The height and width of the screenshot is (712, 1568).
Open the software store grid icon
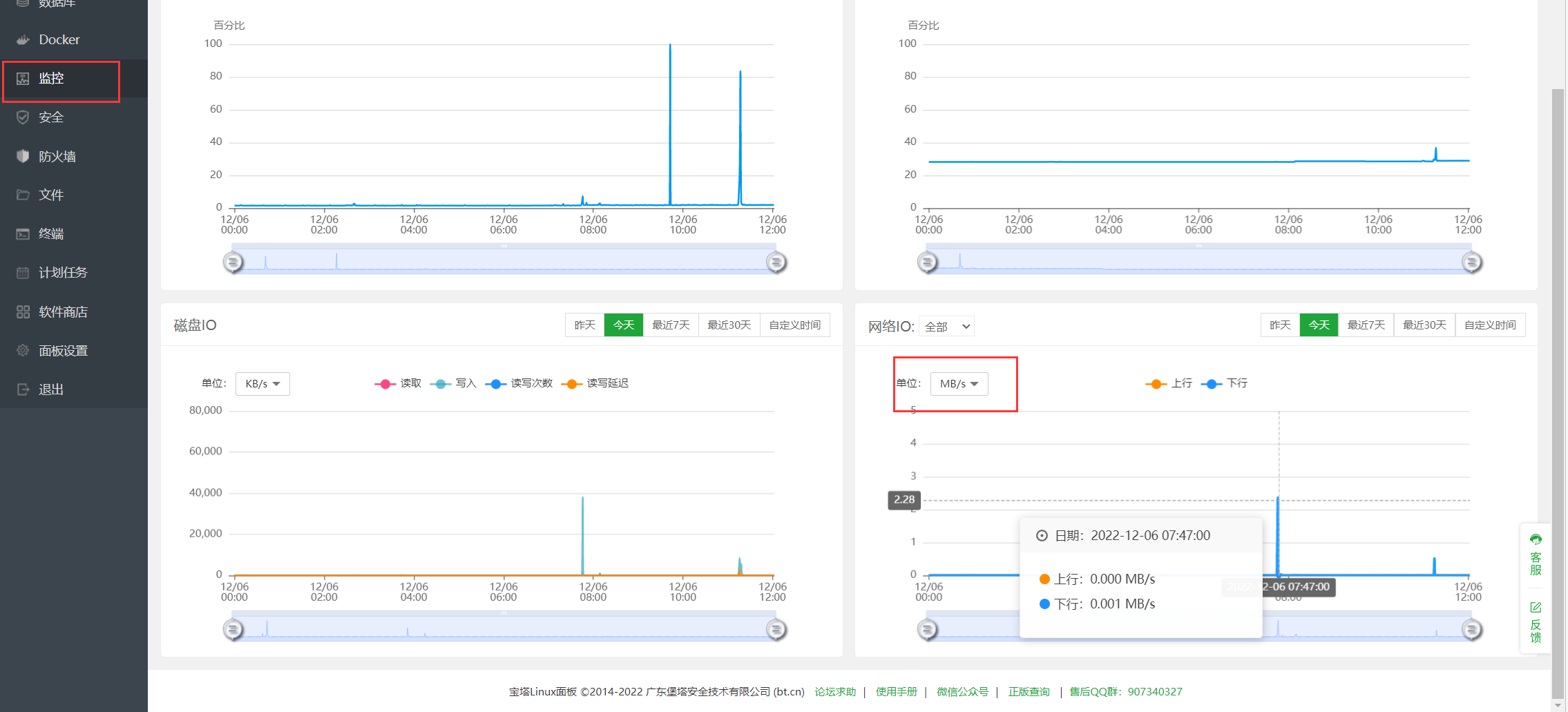click(23, 311)
